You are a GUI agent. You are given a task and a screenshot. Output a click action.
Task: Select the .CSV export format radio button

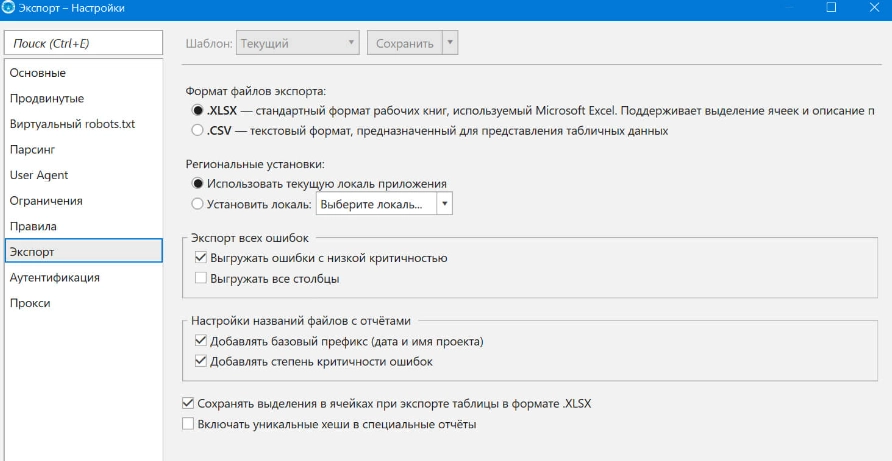tap(198, 130)
